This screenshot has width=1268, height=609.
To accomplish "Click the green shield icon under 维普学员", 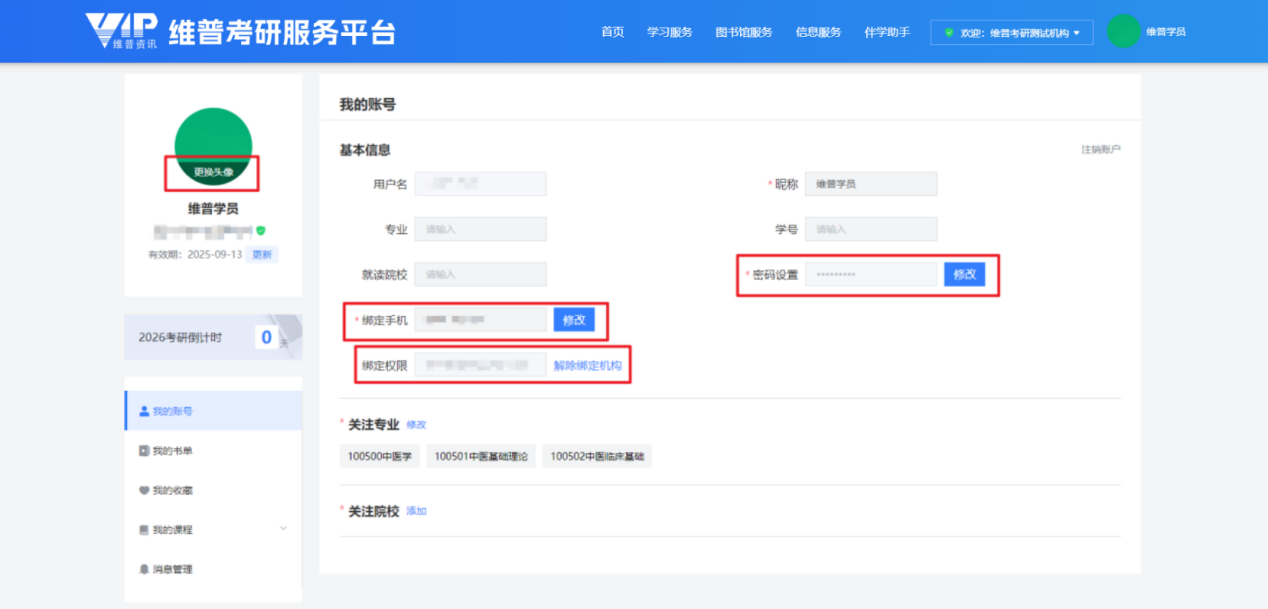I will (261, 230).
